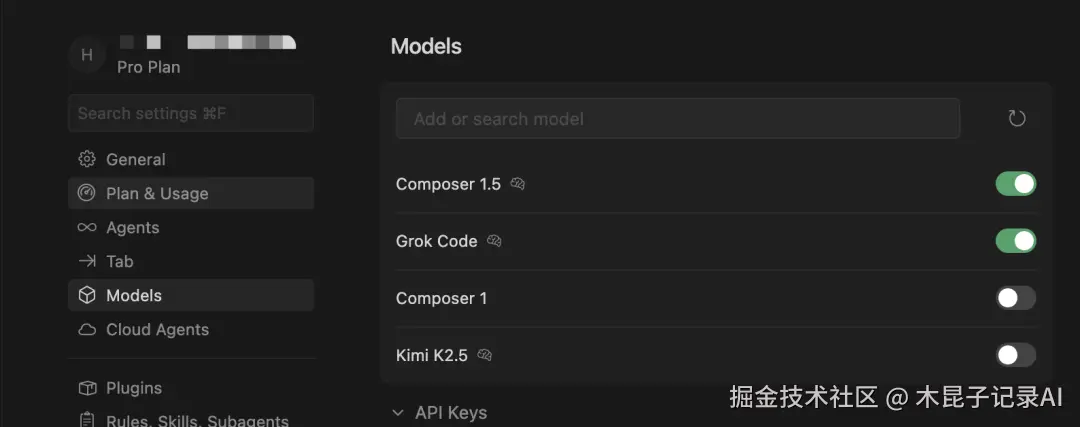Image resolution: width=1080 pixels, height=427 pixels.
Task: Go to Plan & Usage settings
Action: coord(157,194)
